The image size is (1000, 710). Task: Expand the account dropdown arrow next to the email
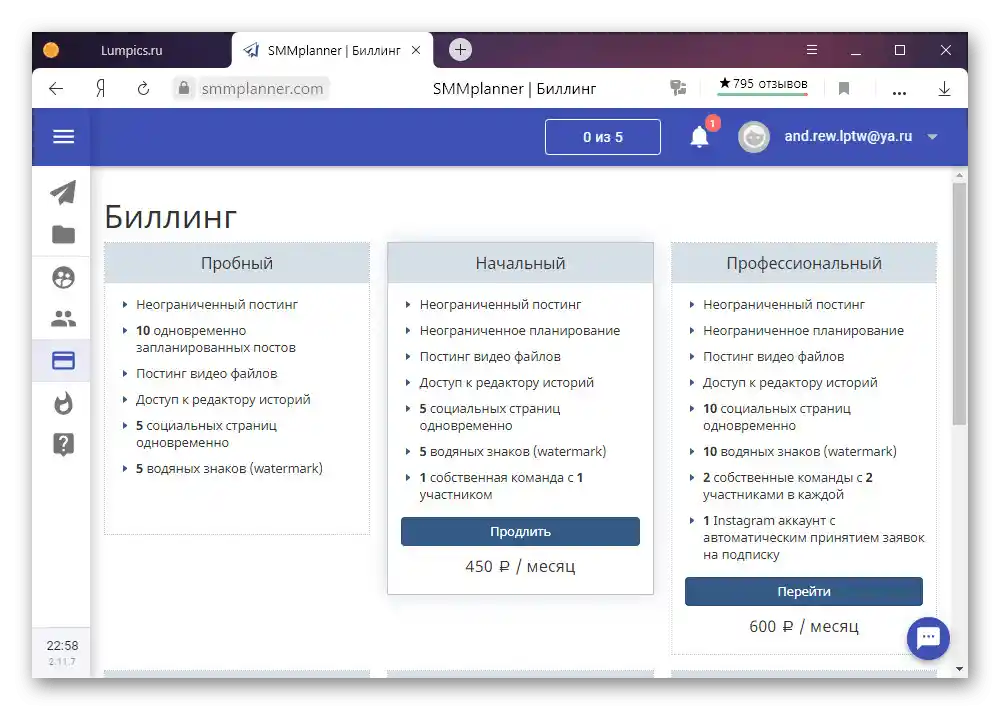coord(932,137)
